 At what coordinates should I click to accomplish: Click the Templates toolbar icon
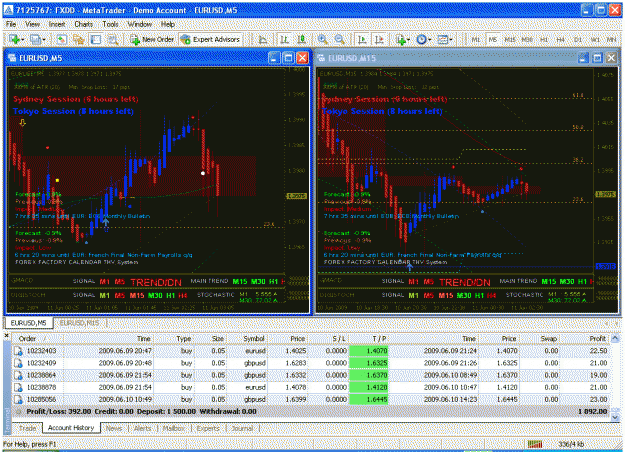click(x=442, y=39)
